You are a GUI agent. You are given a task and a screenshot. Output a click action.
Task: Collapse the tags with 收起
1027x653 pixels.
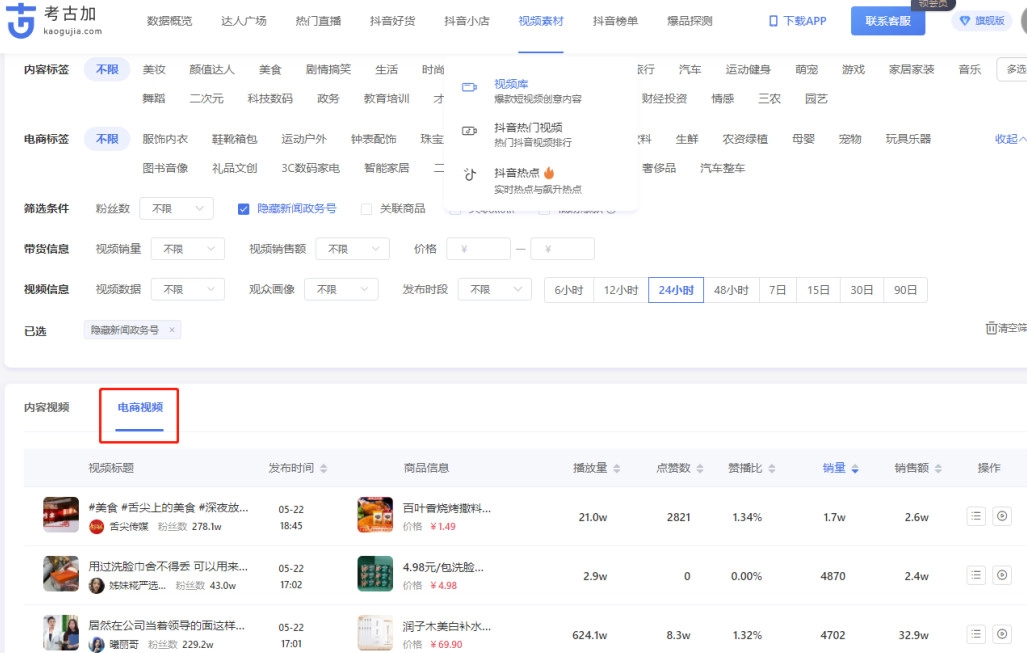[1008, 139]
